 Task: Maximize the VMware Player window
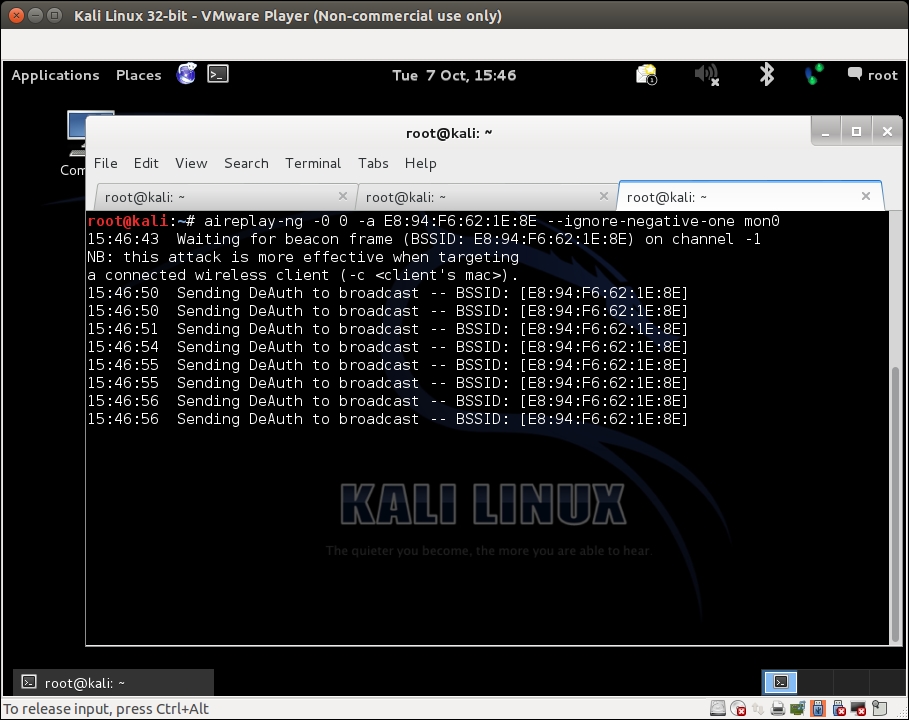(x=54, y=16)
